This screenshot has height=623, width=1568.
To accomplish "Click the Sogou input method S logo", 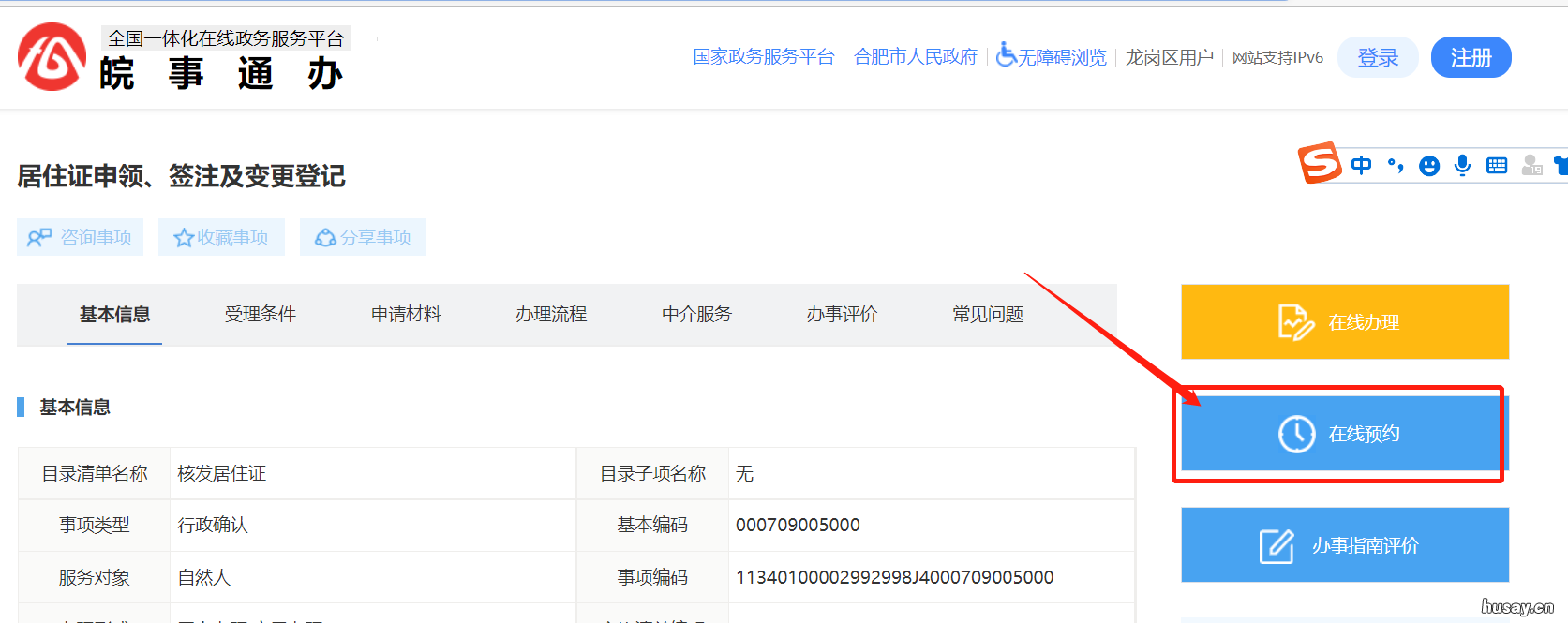I will [x=1320, y=163].
